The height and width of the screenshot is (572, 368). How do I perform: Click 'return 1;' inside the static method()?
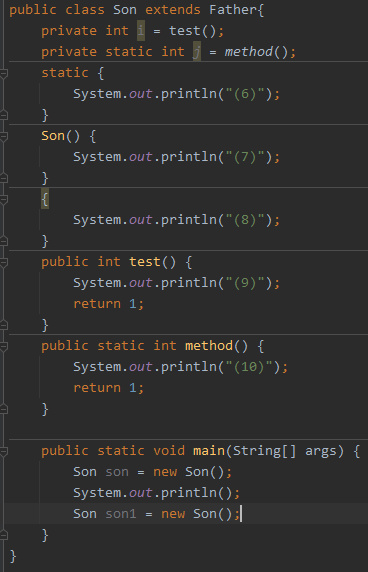coord(109,388)
